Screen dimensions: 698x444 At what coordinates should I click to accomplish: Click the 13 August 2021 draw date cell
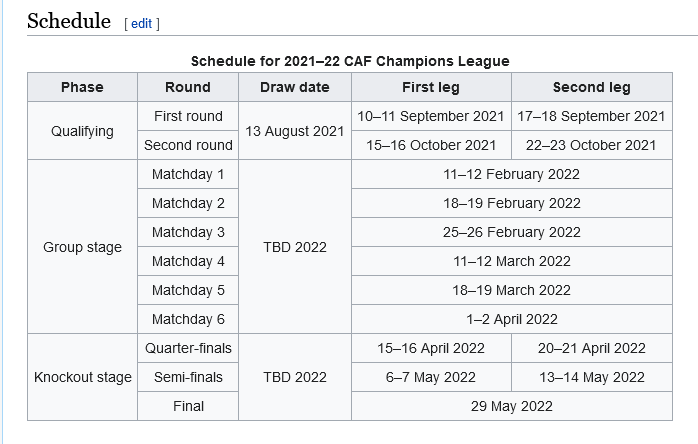point(295,131)
